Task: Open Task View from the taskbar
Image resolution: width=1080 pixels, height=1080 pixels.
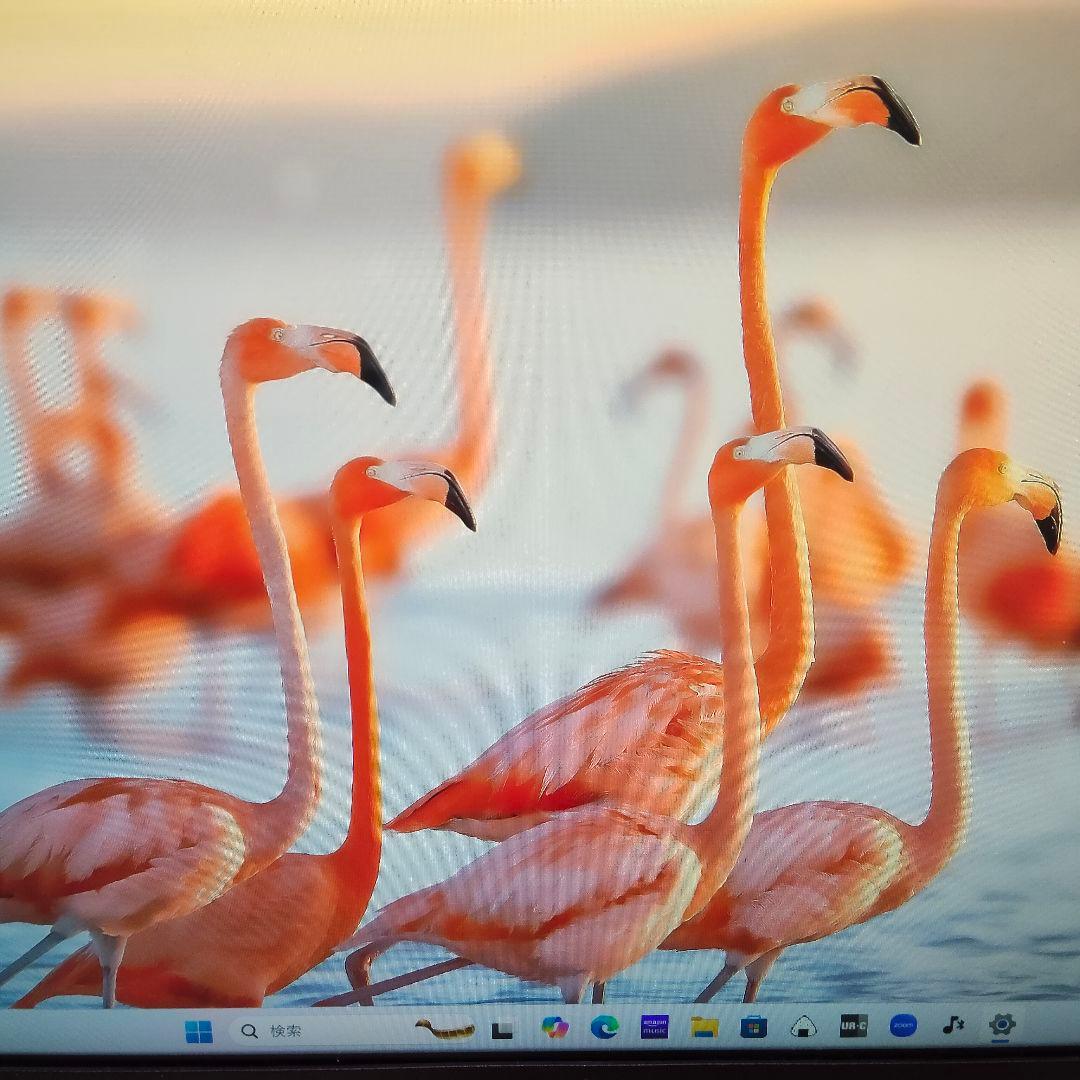Action: pyautogui.click(x=502, y=1030)
